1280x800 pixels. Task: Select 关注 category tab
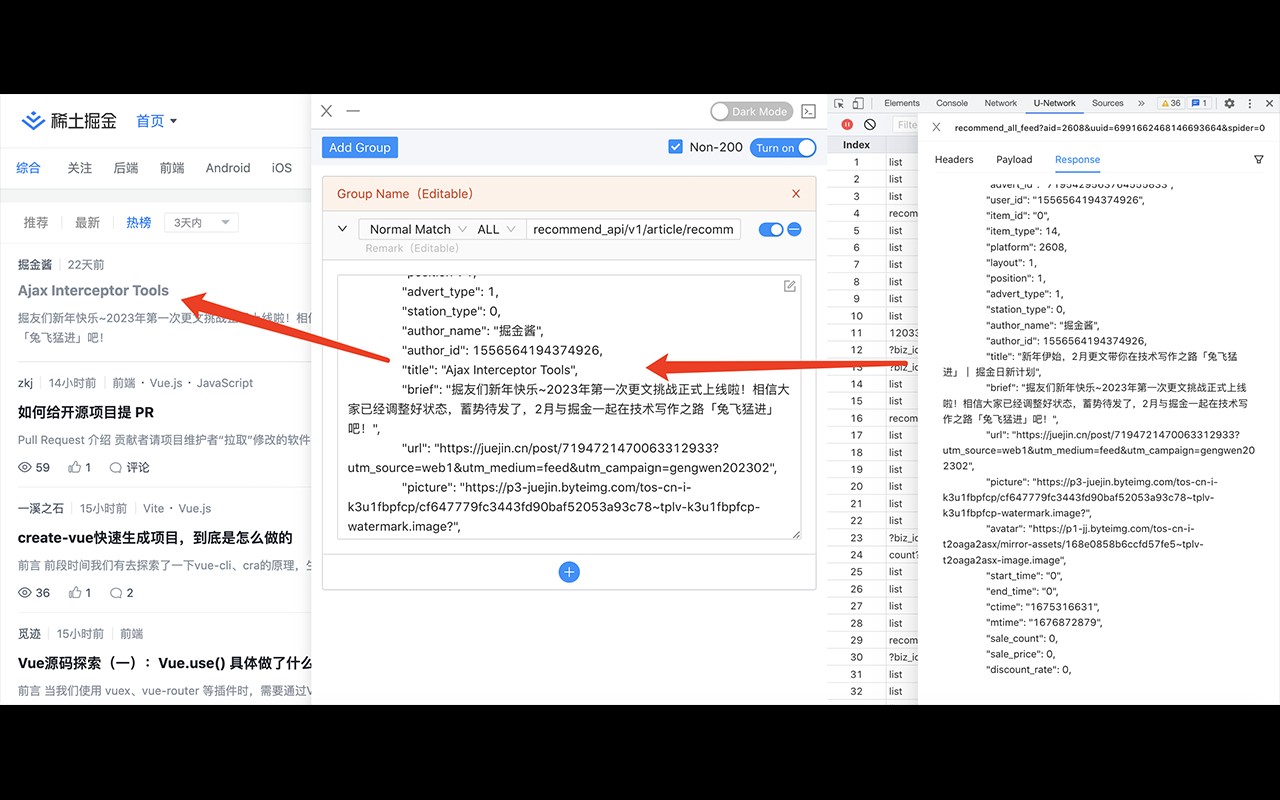[x=80, y=168]
